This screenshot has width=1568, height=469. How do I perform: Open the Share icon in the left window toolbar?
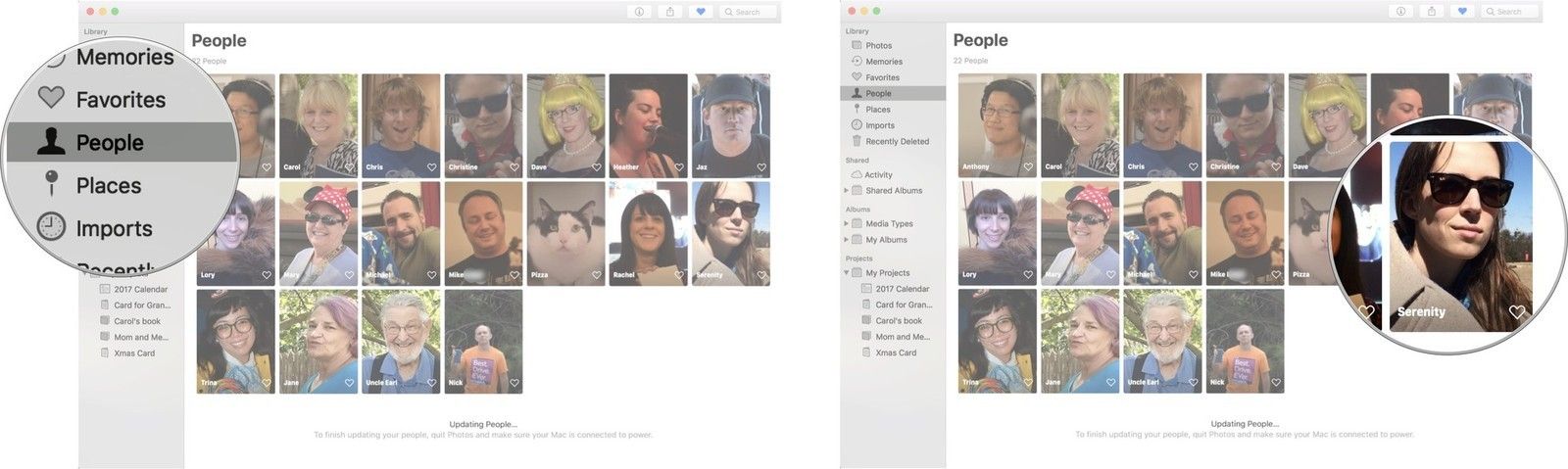click(670, 12)
